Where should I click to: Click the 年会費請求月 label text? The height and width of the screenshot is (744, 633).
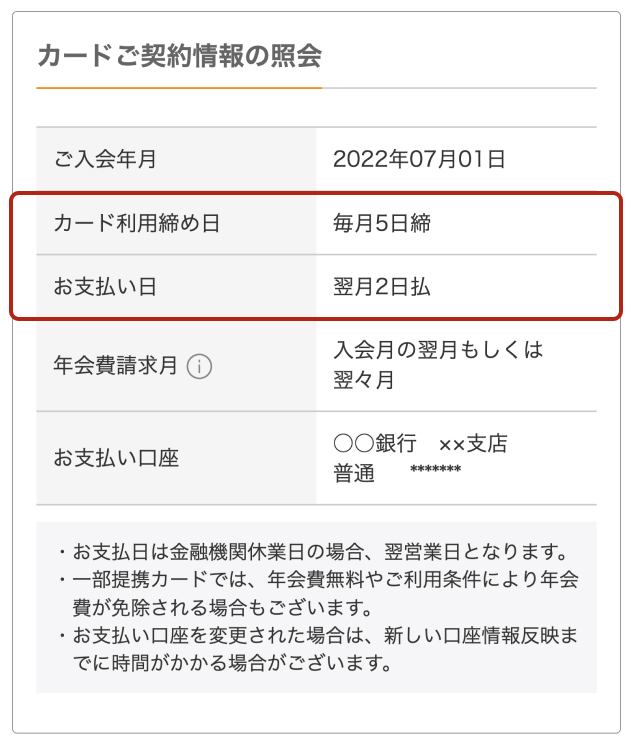[115, 366]
